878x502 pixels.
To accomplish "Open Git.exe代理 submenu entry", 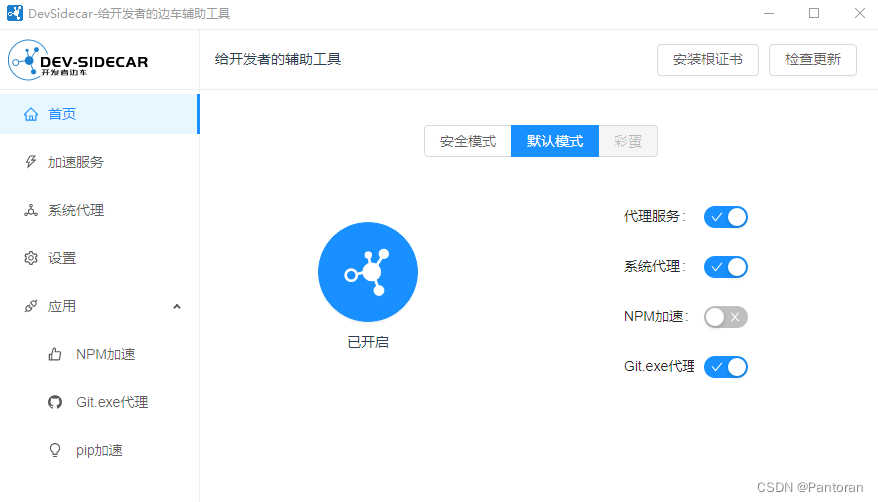I will 99,402.
